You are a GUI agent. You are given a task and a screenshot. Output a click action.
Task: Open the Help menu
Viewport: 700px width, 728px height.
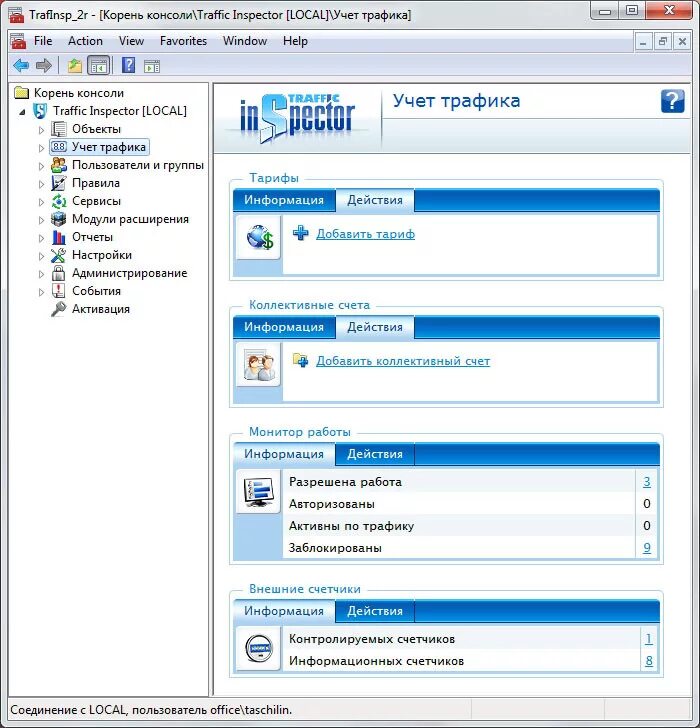click(295, 41)
